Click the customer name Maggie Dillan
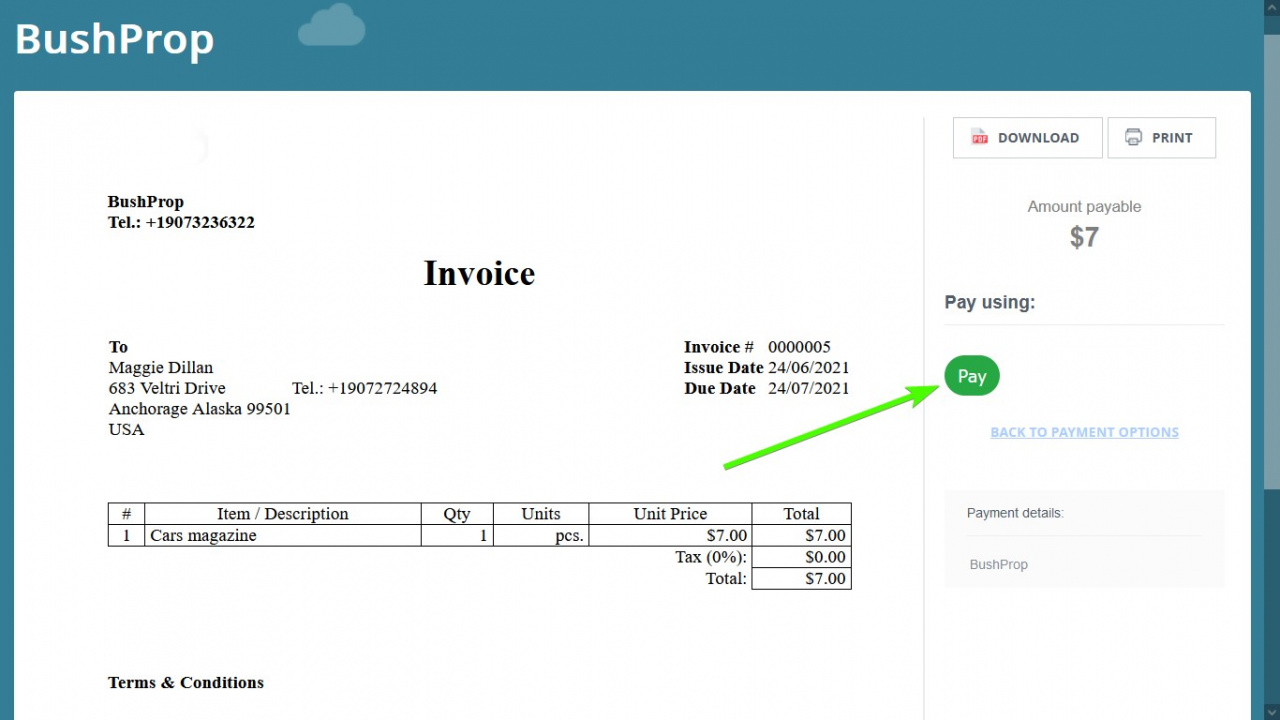 click(x=161, y=367)
